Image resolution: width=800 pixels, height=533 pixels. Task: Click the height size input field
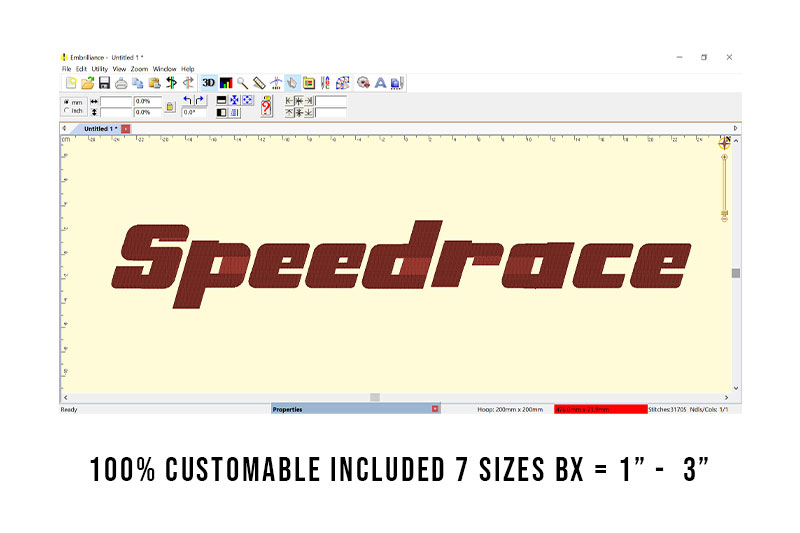116,112
